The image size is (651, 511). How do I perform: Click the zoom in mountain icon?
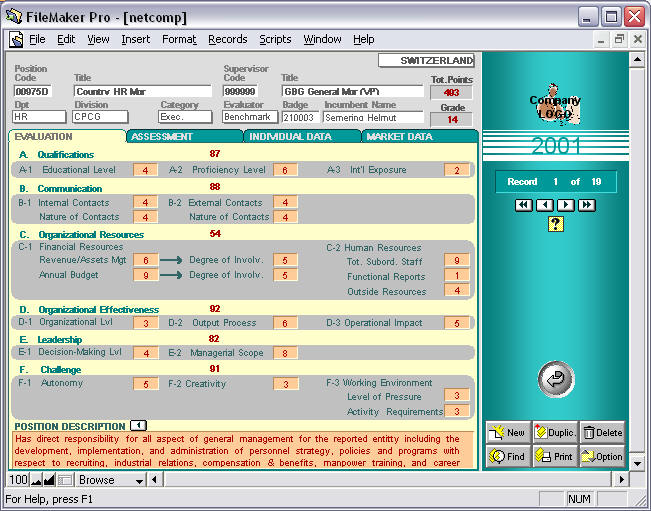point(50,480)
